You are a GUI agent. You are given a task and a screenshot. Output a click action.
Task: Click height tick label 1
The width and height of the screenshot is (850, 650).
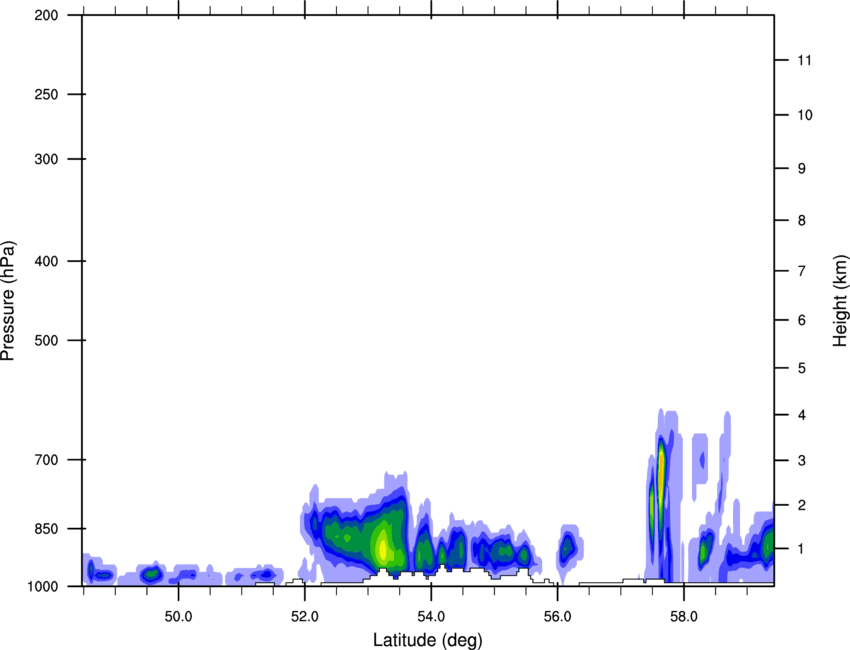click(801, 549)
